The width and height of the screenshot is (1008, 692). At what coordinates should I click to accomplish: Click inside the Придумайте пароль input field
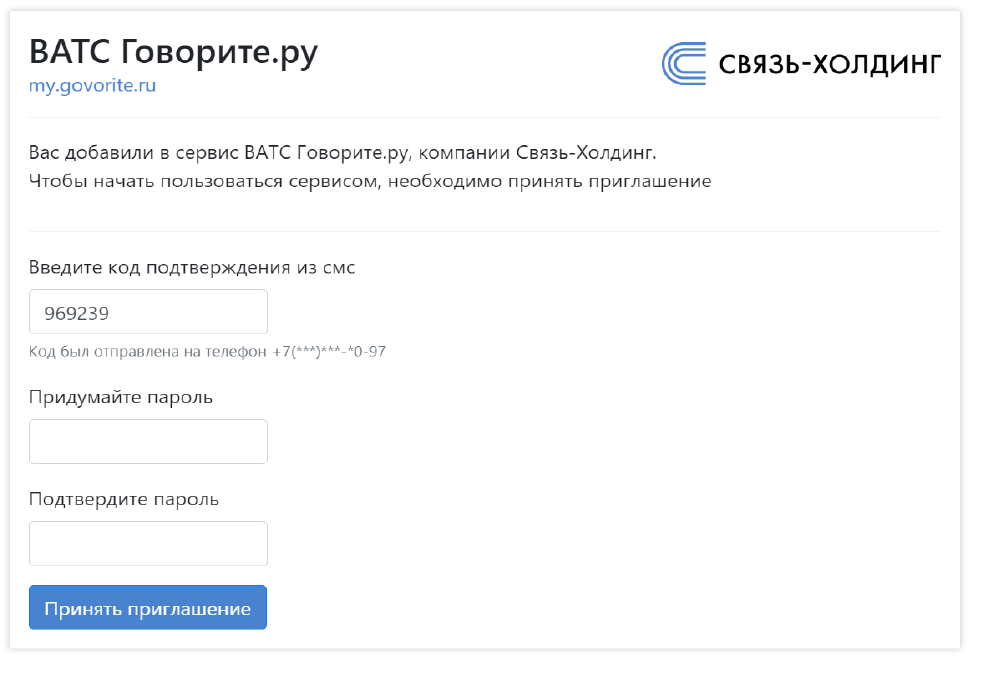click(x=148, y=441)
